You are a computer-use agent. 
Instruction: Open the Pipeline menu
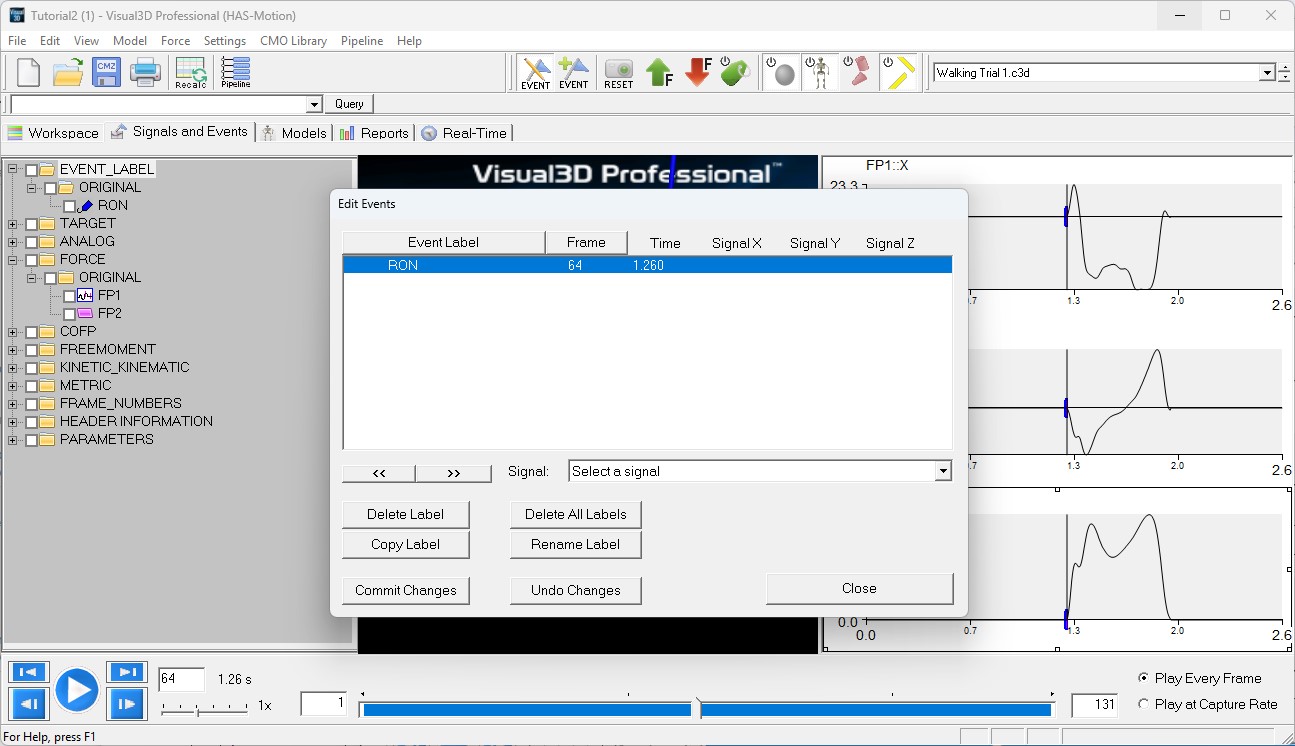click(x=362, y=41)
